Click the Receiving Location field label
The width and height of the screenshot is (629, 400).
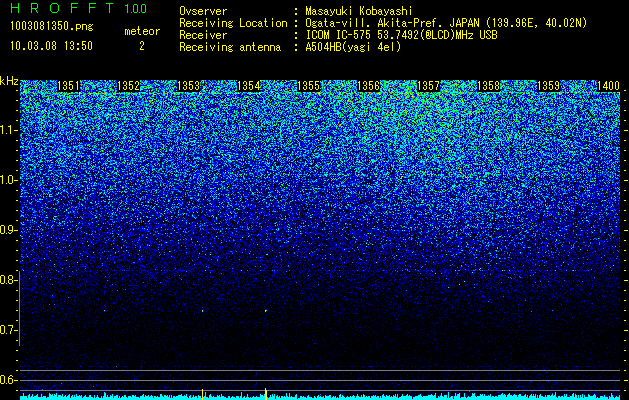click(x=233, y=23)
